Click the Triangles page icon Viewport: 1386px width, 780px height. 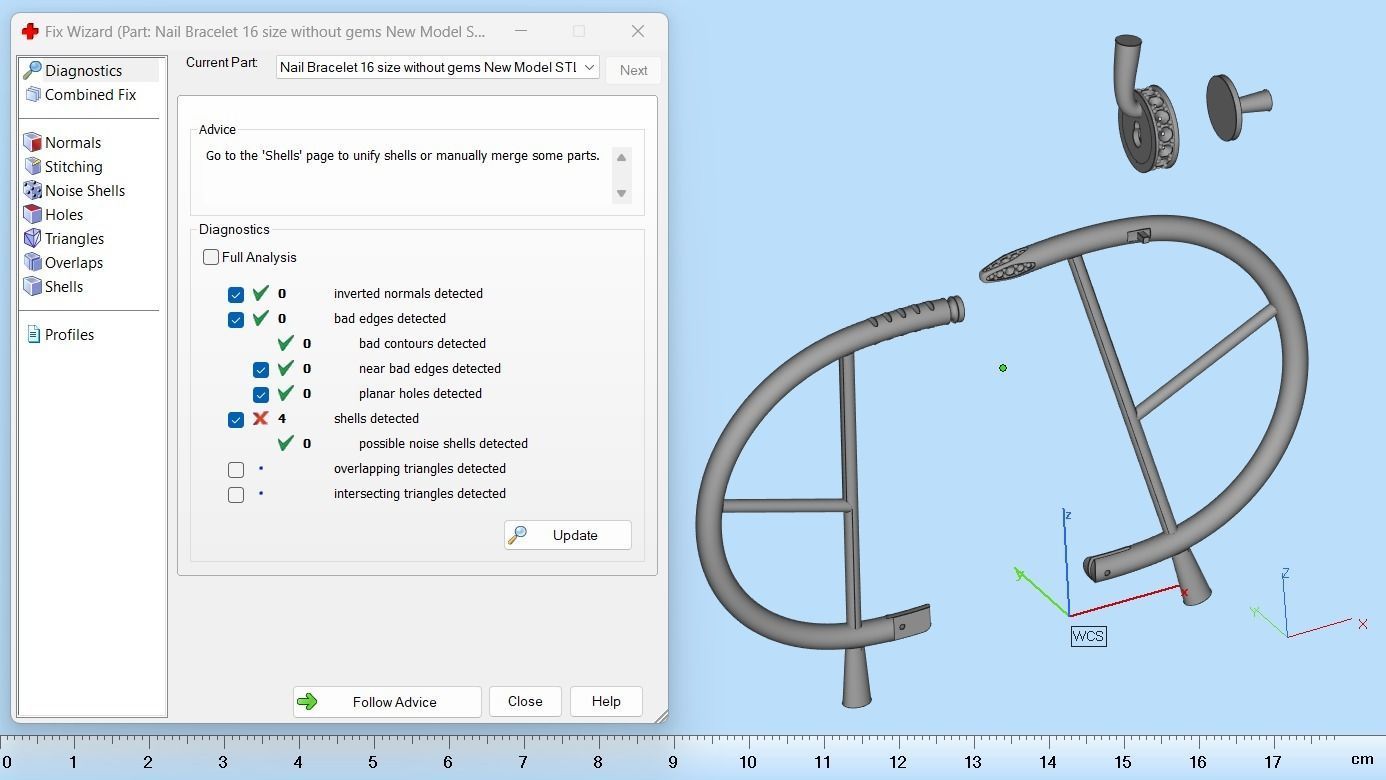[x=32, y=238]
